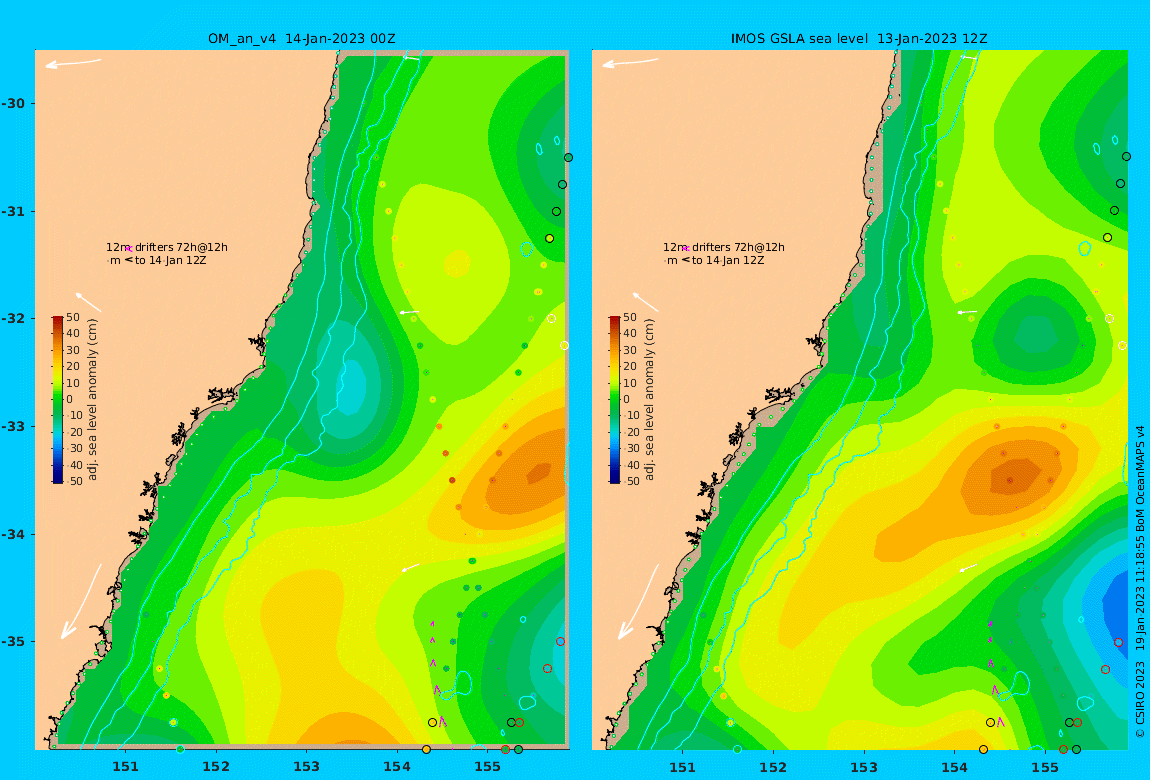The width and height of the screenshot is (1150, 780).
Task: Click the white arrow in left map's top-left corner
Action: pyautogui.click(x=73, y=63)
